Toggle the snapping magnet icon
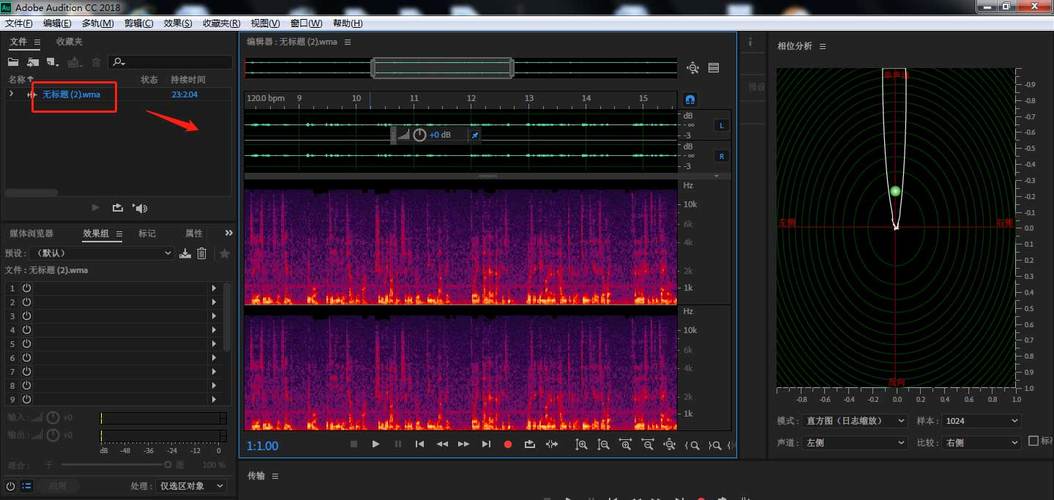This screenshot has height=500, width=1054. tap(690, 99)
